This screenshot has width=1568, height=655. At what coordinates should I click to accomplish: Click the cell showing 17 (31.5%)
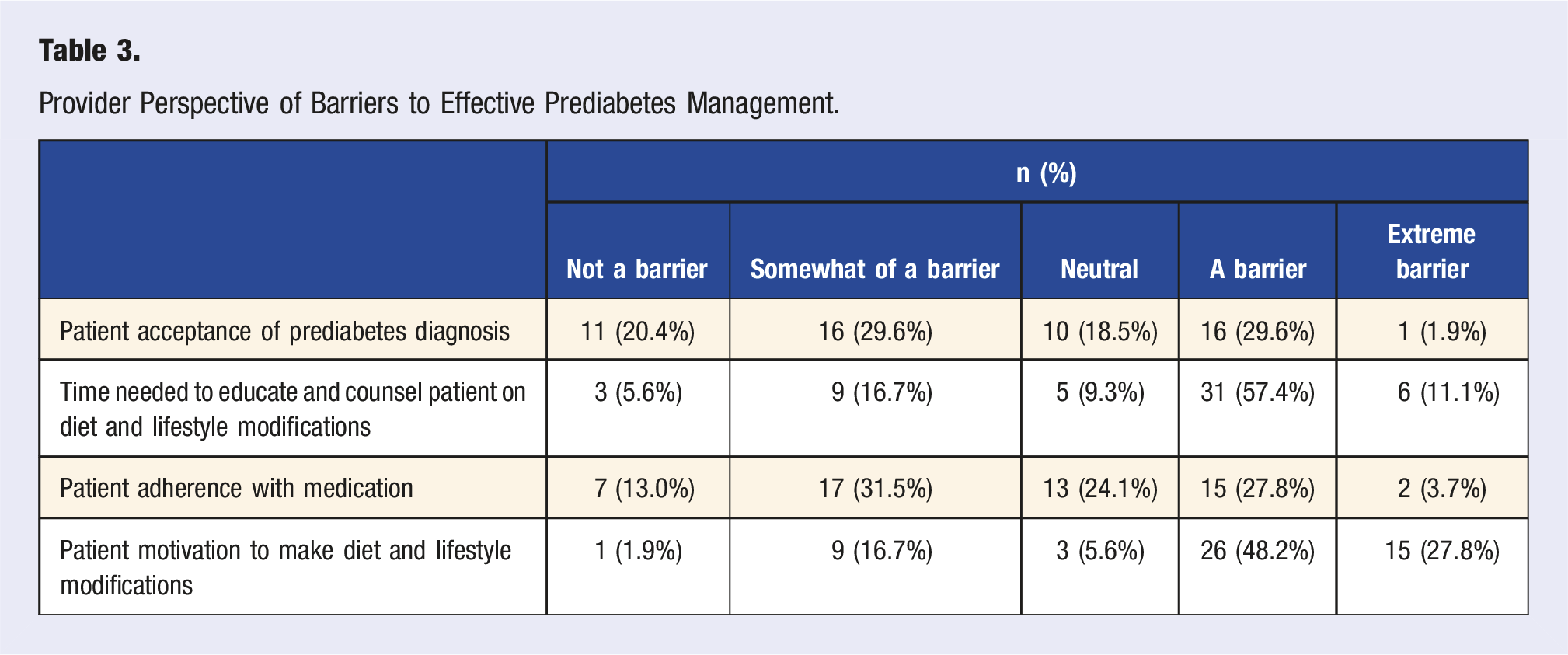coord(876,488)
